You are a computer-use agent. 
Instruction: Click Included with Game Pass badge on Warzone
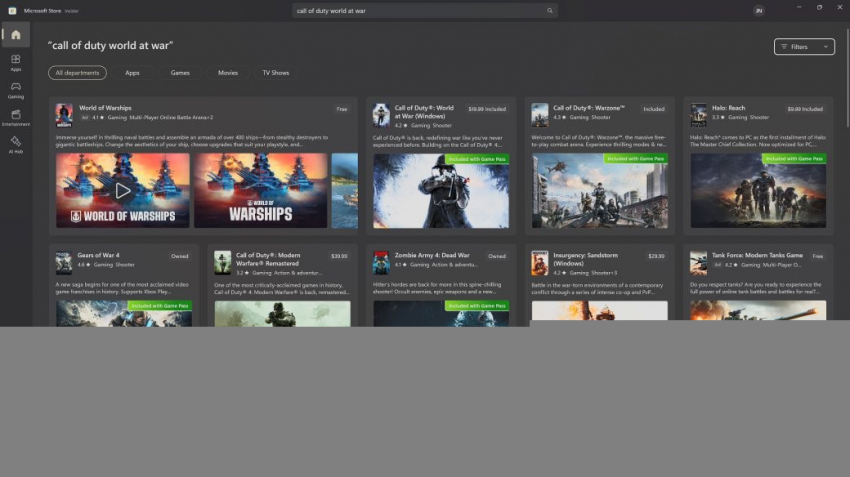[635, 159]
